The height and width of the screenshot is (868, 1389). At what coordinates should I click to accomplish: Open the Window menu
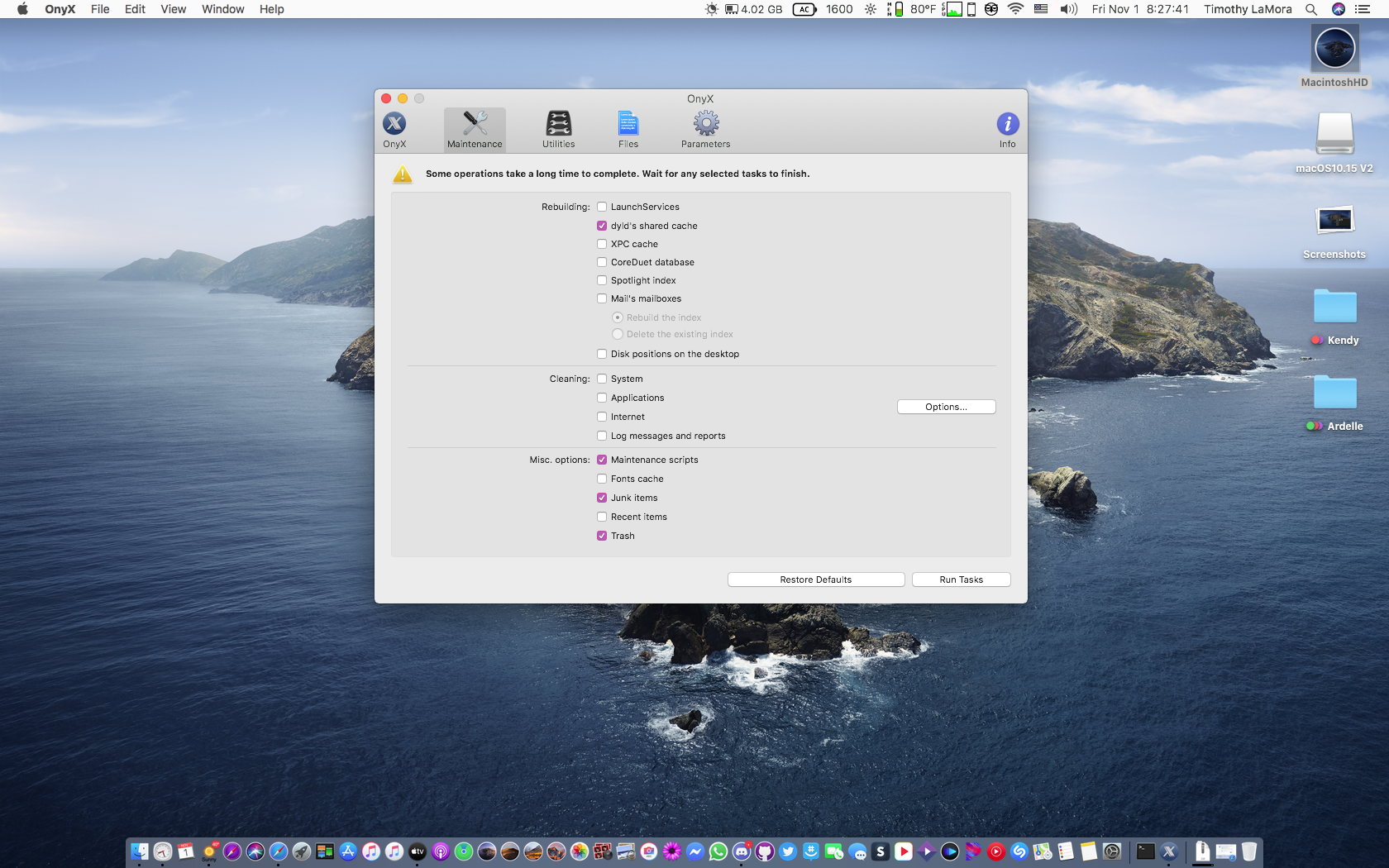(x=222, y=9)
